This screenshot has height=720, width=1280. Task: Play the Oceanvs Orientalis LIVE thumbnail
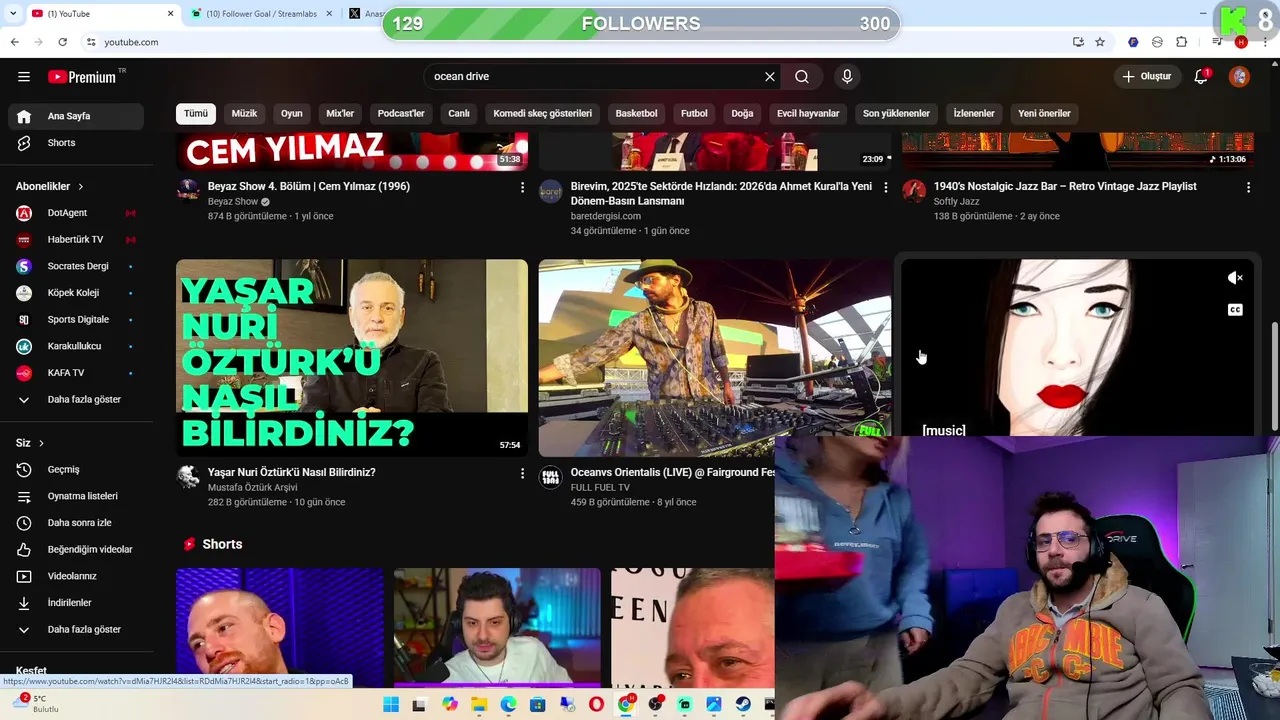click(714, 358)
